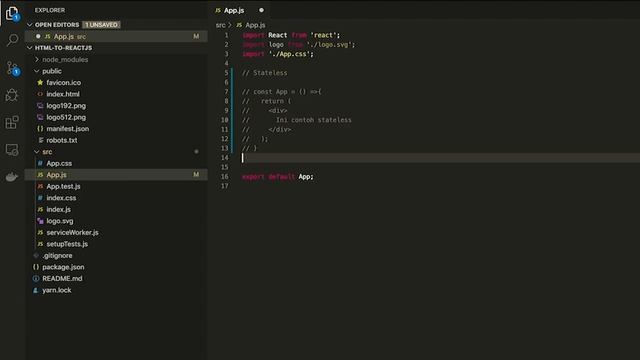Click the favicon.ico star icon
Image resolution: width=640 pixels, height=360 pixels.
tap(40, 82)
